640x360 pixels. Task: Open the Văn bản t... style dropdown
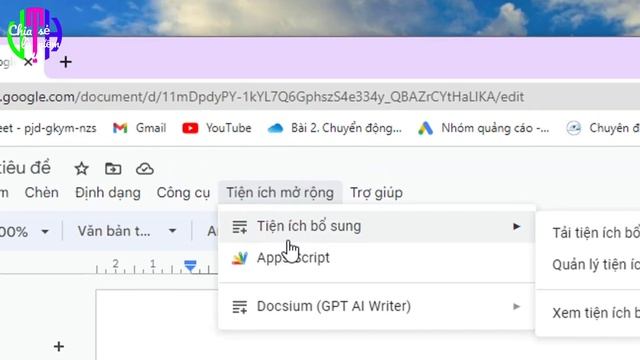127,231
